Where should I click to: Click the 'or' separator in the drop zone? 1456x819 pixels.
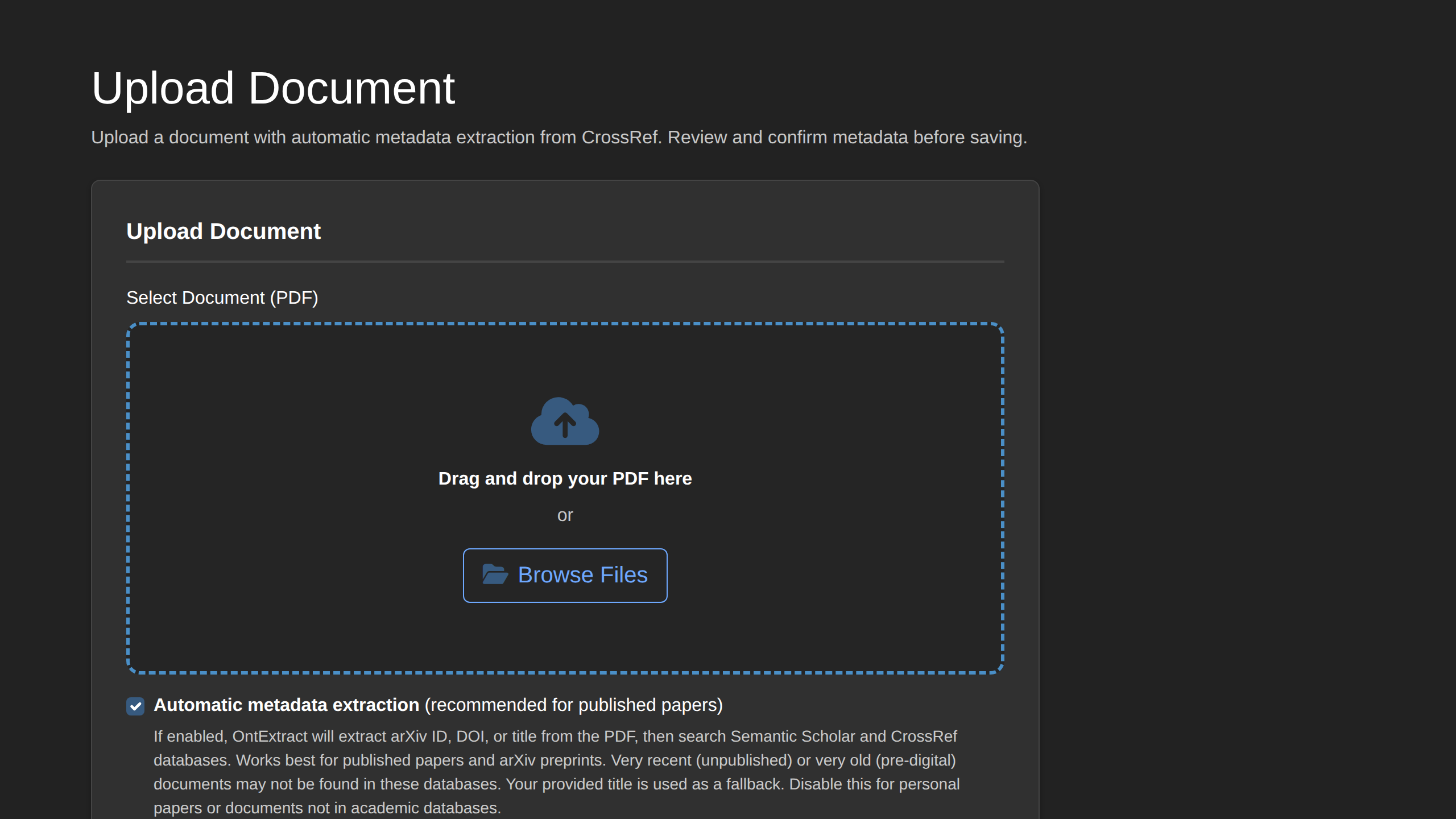[x=565, y=515]
